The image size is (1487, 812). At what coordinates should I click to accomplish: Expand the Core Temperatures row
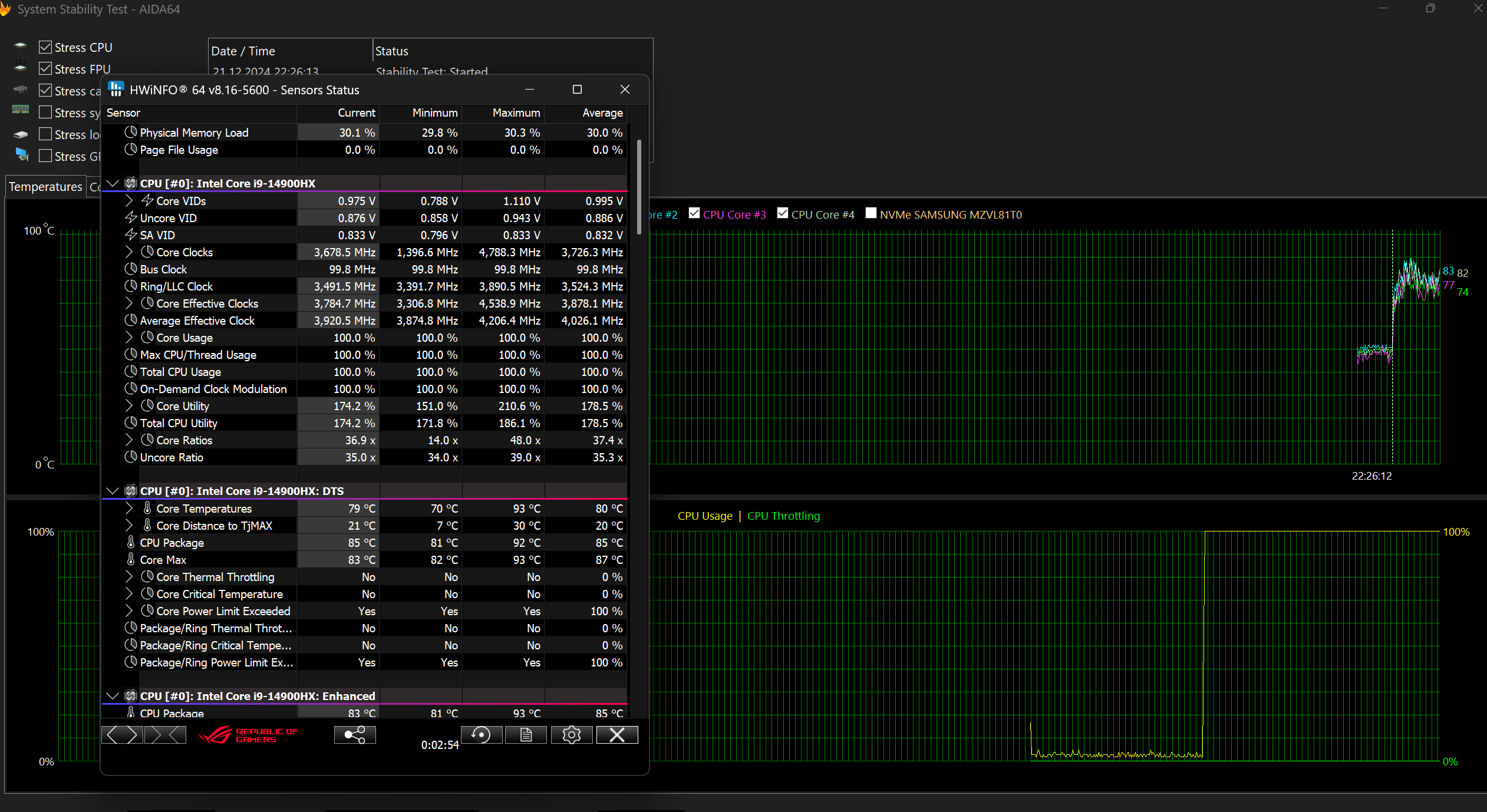(129, 508)
